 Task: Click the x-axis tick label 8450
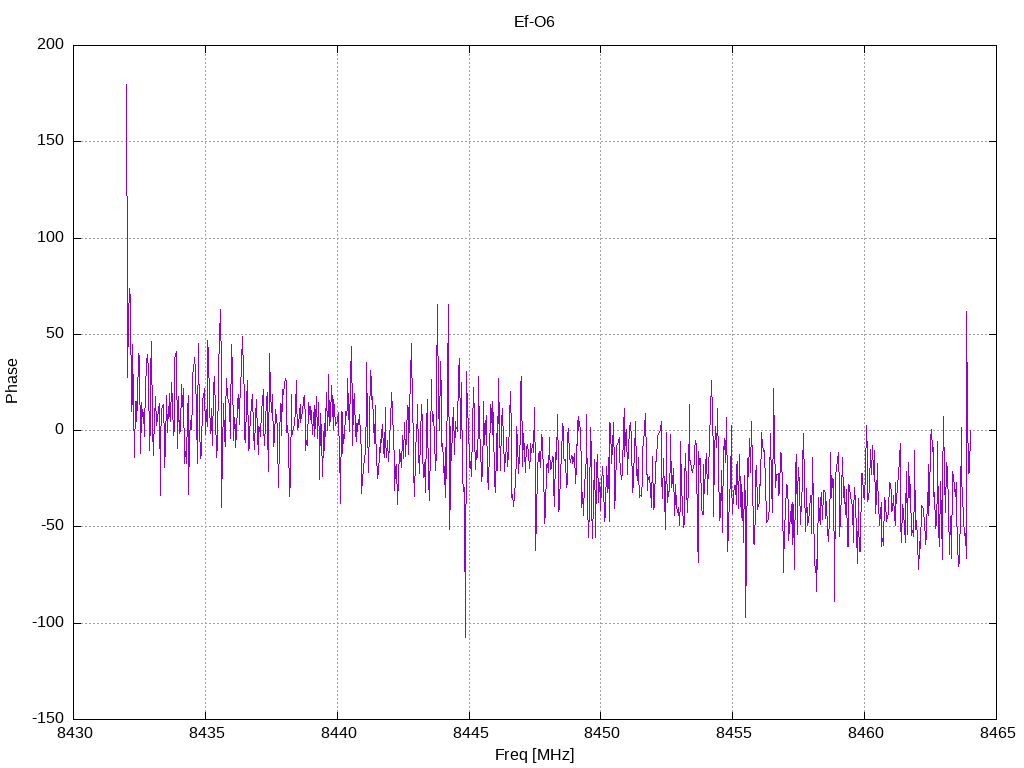601,733
